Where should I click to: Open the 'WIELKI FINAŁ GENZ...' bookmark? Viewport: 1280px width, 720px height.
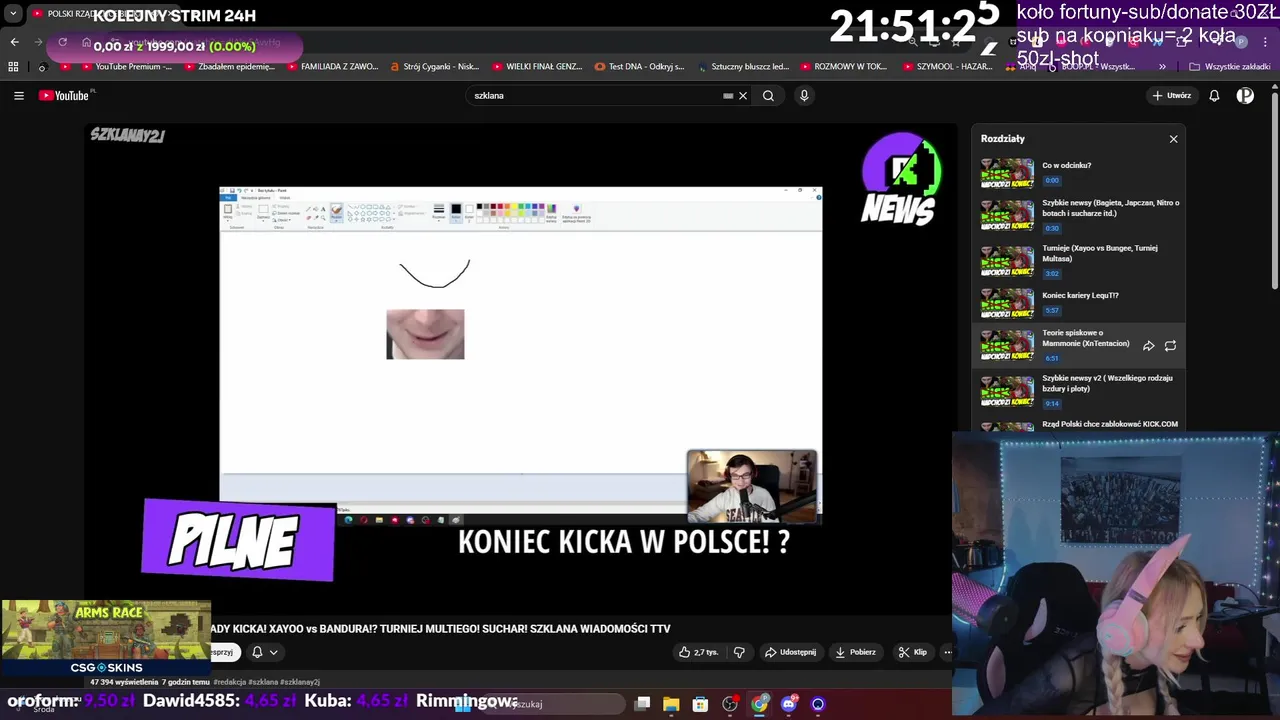[537, 67]
